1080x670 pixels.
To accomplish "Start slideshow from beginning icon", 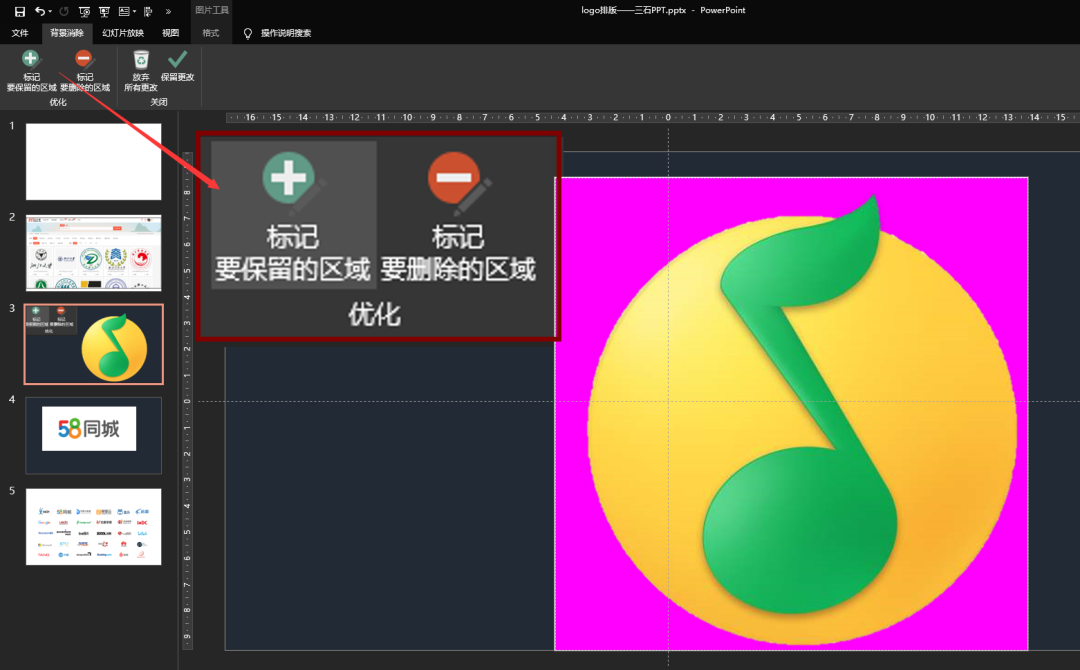I will pos(84,11).
